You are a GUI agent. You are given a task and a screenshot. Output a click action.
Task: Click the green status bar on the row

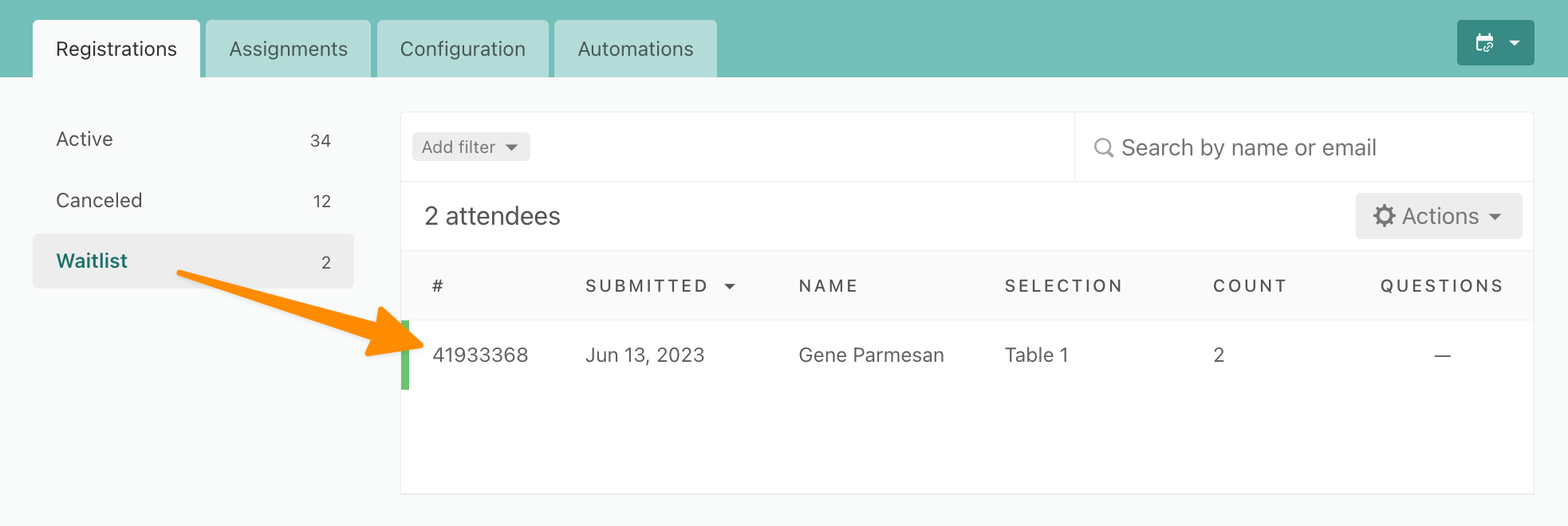[x=405, y=355]
